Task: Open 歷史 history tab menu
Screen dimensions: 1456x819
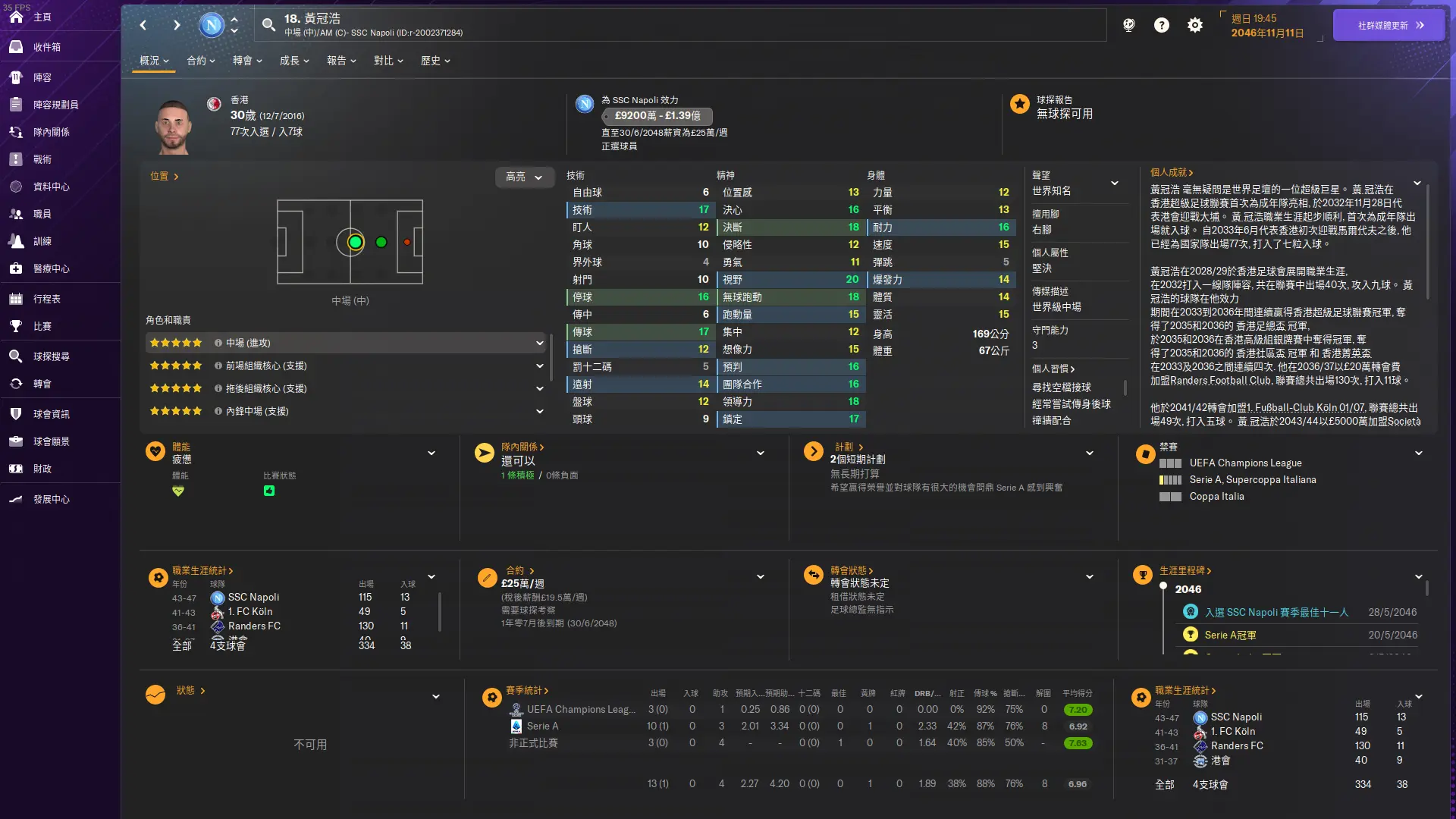Action: point(435,61)
